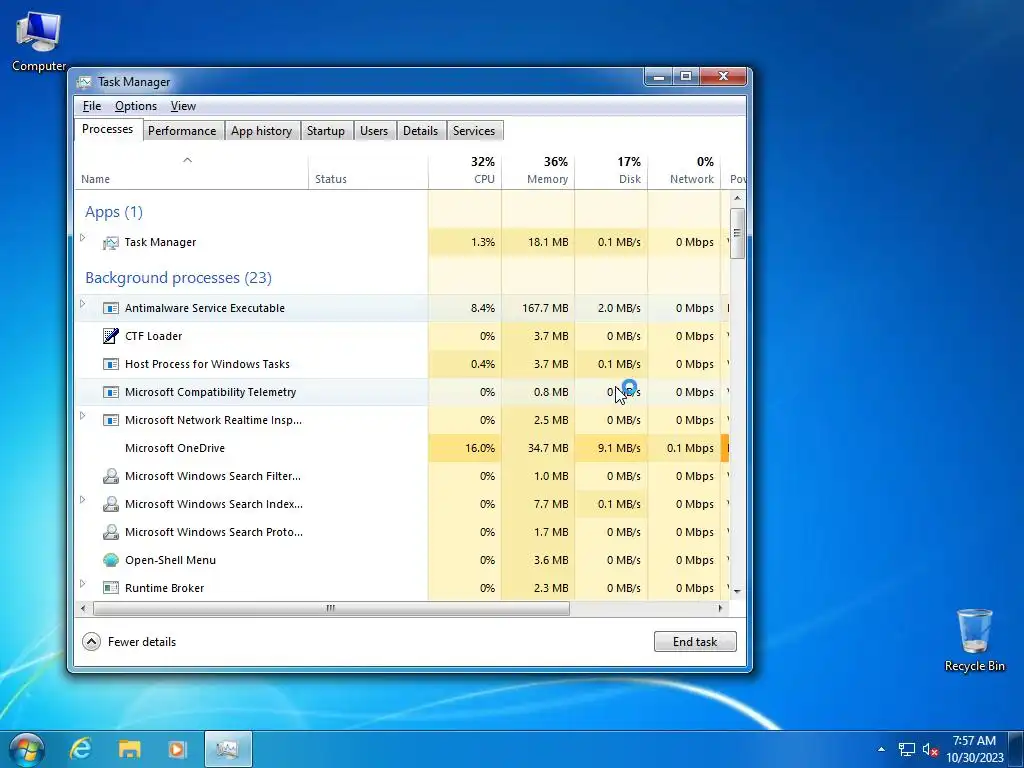The image size is (1024, 768).
Task: Sort processes by Memory column
Action: click(x=538, y=172)
